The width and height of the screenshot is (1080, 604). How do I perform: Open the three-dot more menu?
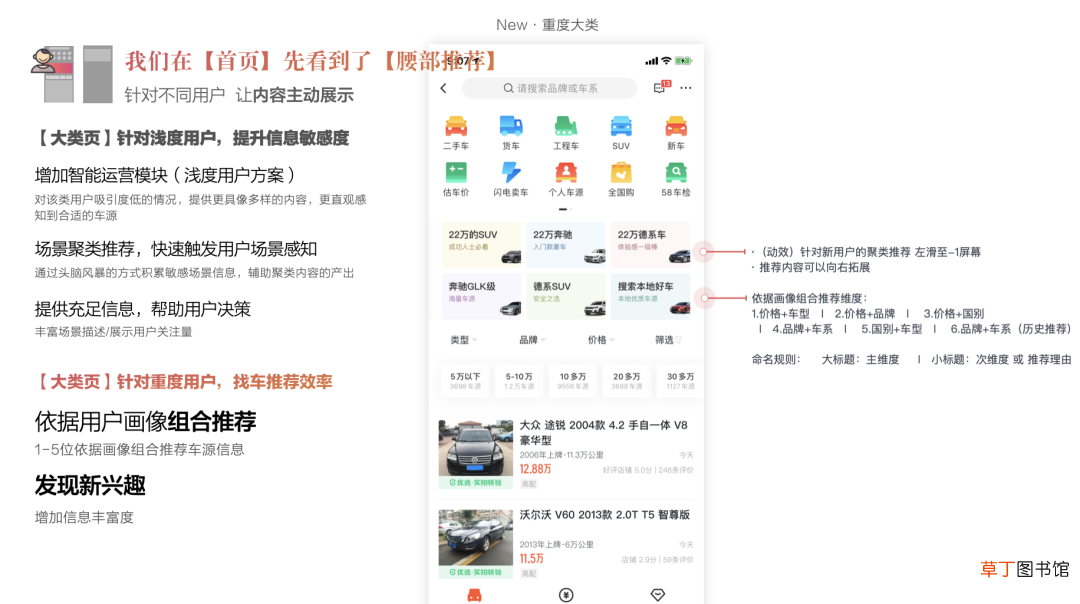[686, 88]
